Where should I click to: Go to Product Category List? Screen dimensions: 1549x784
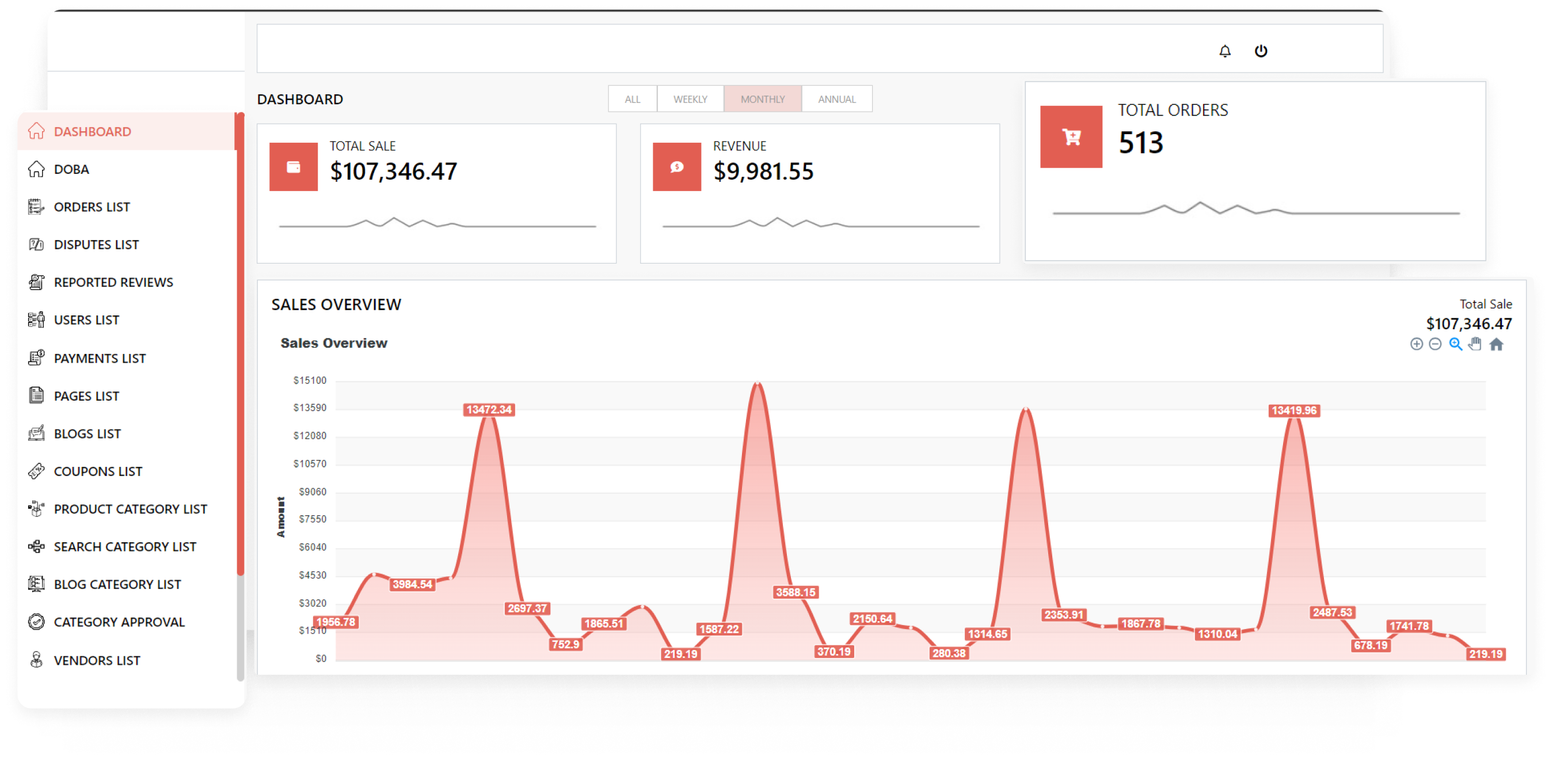(x=131, y=509)
